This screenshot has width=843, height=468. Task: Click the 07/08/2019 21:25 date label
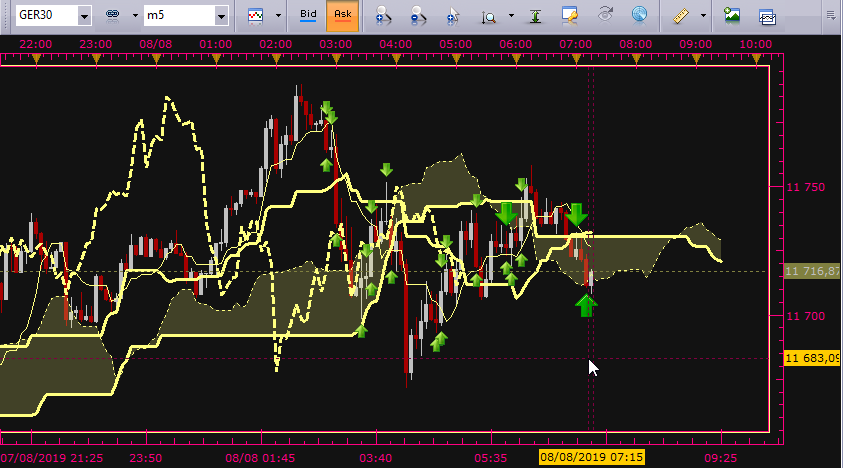click(52, 458)
